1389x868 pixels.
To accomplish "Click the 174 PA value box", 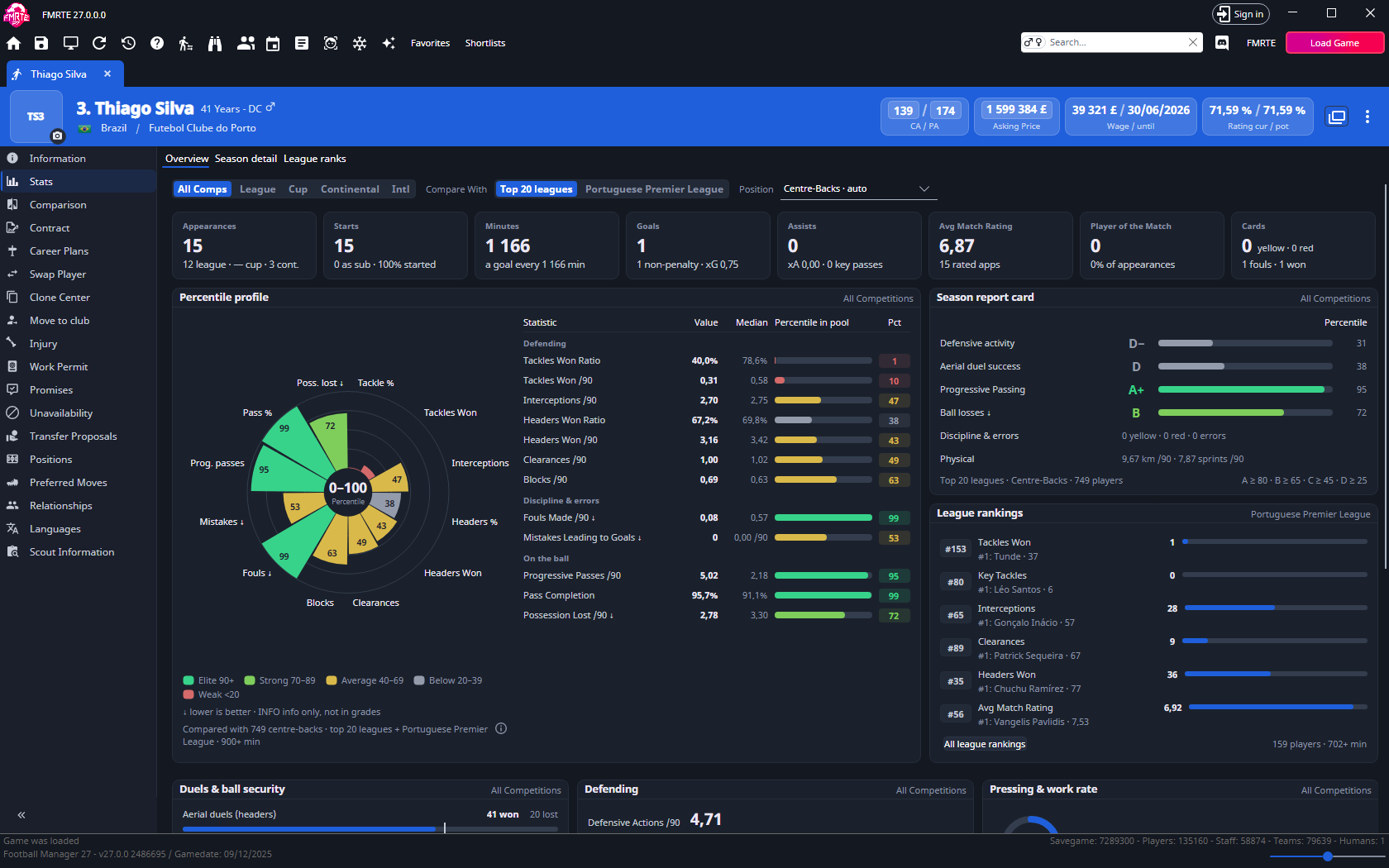I will tap(945, 110).
